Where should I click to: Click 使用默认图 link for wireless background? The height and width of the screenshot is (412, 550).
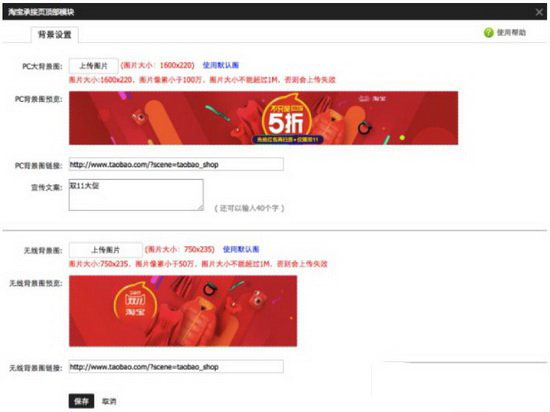point(241,249)
